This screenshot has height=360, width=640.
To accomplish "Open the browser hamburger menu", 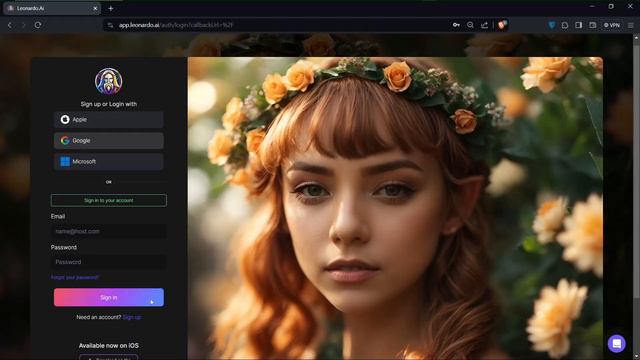I will pyautogui.click(x=631, y=25).
